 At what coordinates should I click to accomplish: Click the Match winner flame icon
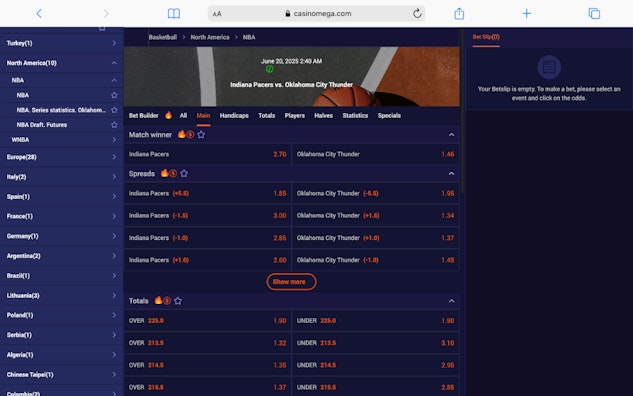[182, 134]
